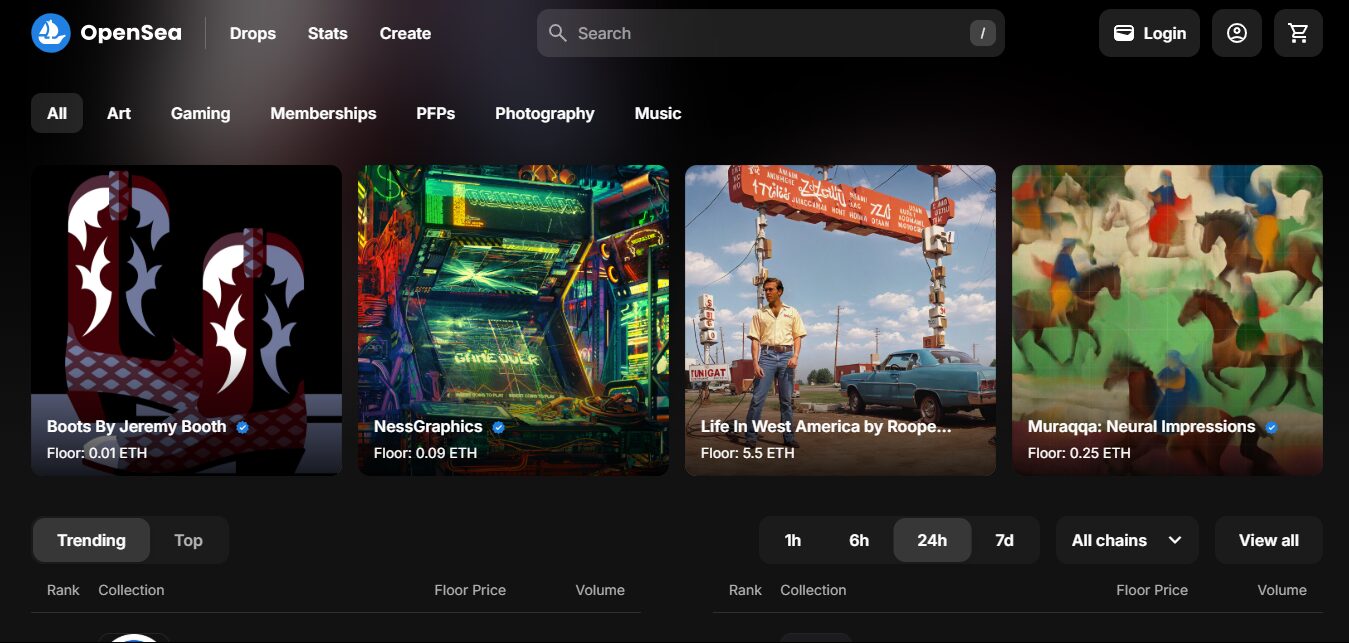Focus the Search input field
The image size is (1349, 643).
pos(771,33)
